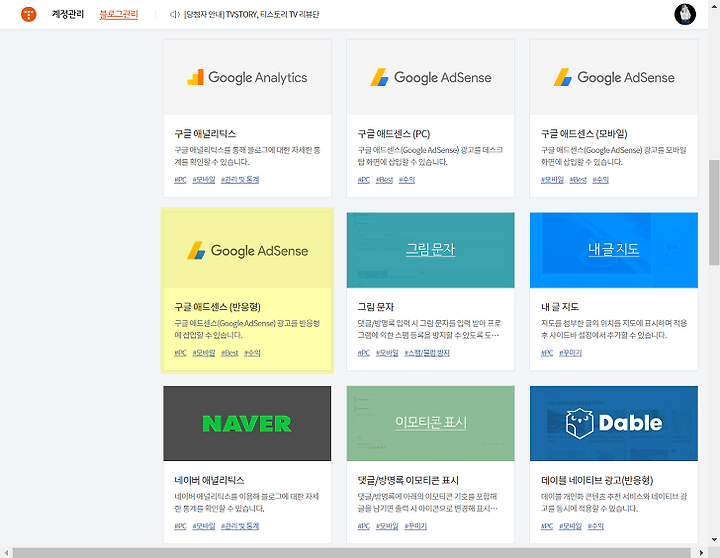Click #스팸/클립 방지 tag under 그림 문자
The width and height of the screenshot is (720, 558).
[x=427, y=353]
